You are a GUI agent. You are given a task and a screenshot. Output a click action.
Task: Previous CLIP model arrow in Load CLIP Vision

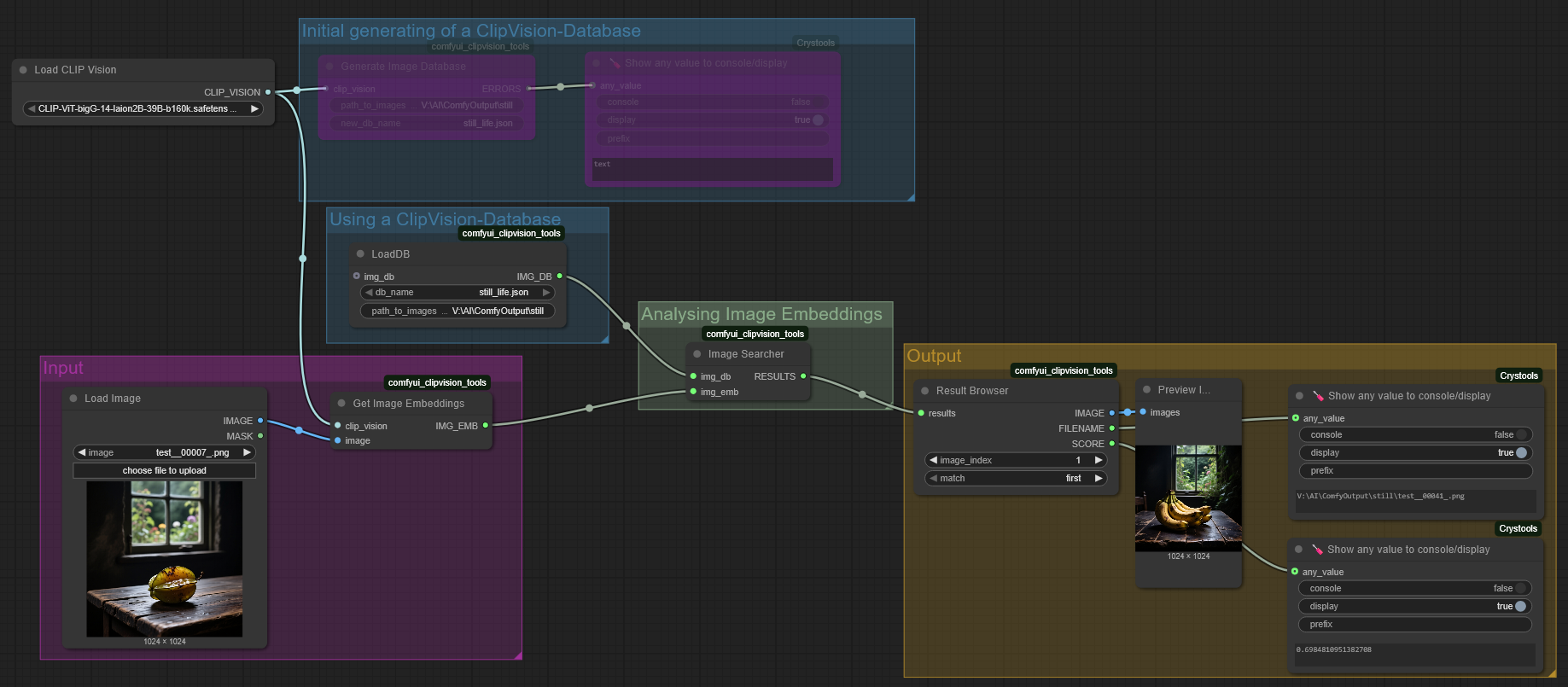(x=32, y=109)
